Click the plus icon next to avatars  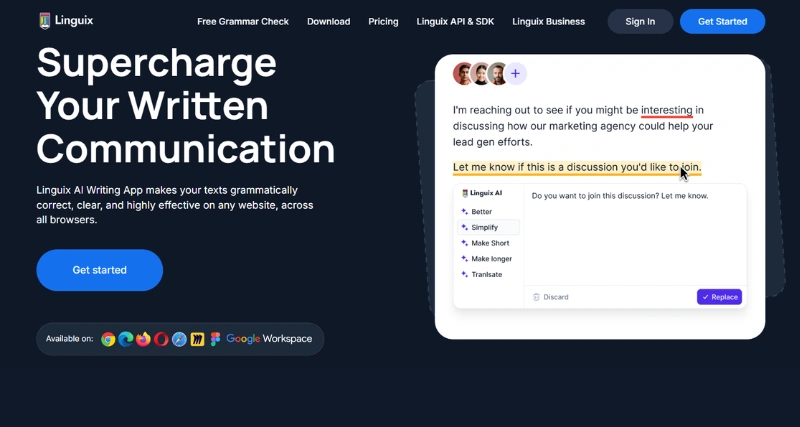515,73
